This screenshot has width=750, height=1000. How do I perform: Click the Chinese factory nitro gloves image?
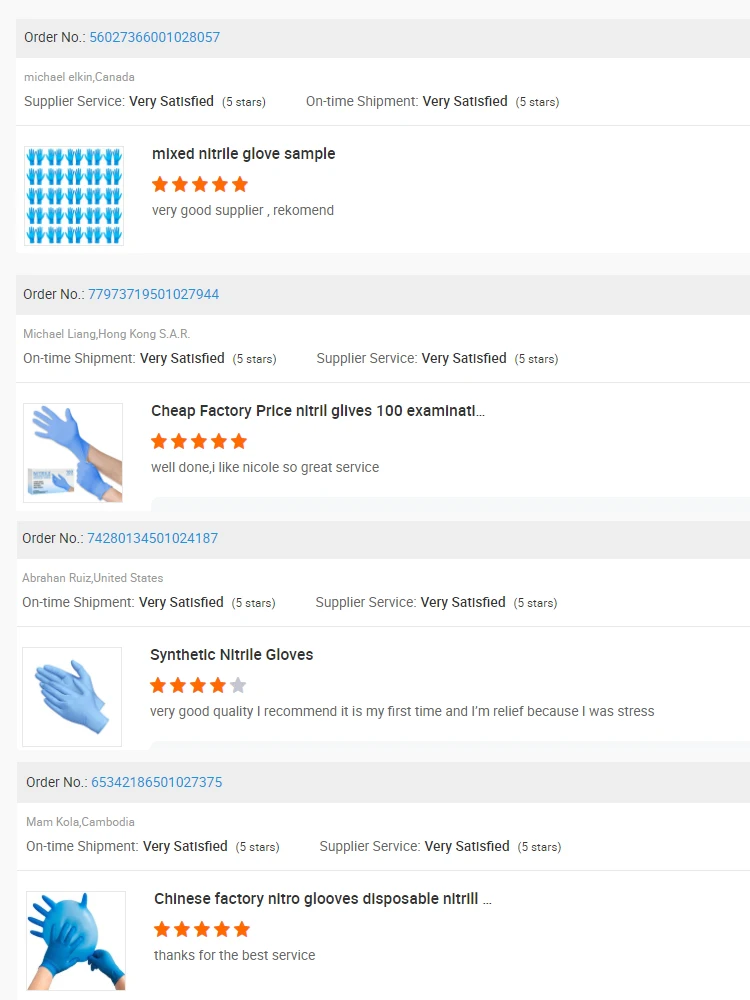(76, 940)
